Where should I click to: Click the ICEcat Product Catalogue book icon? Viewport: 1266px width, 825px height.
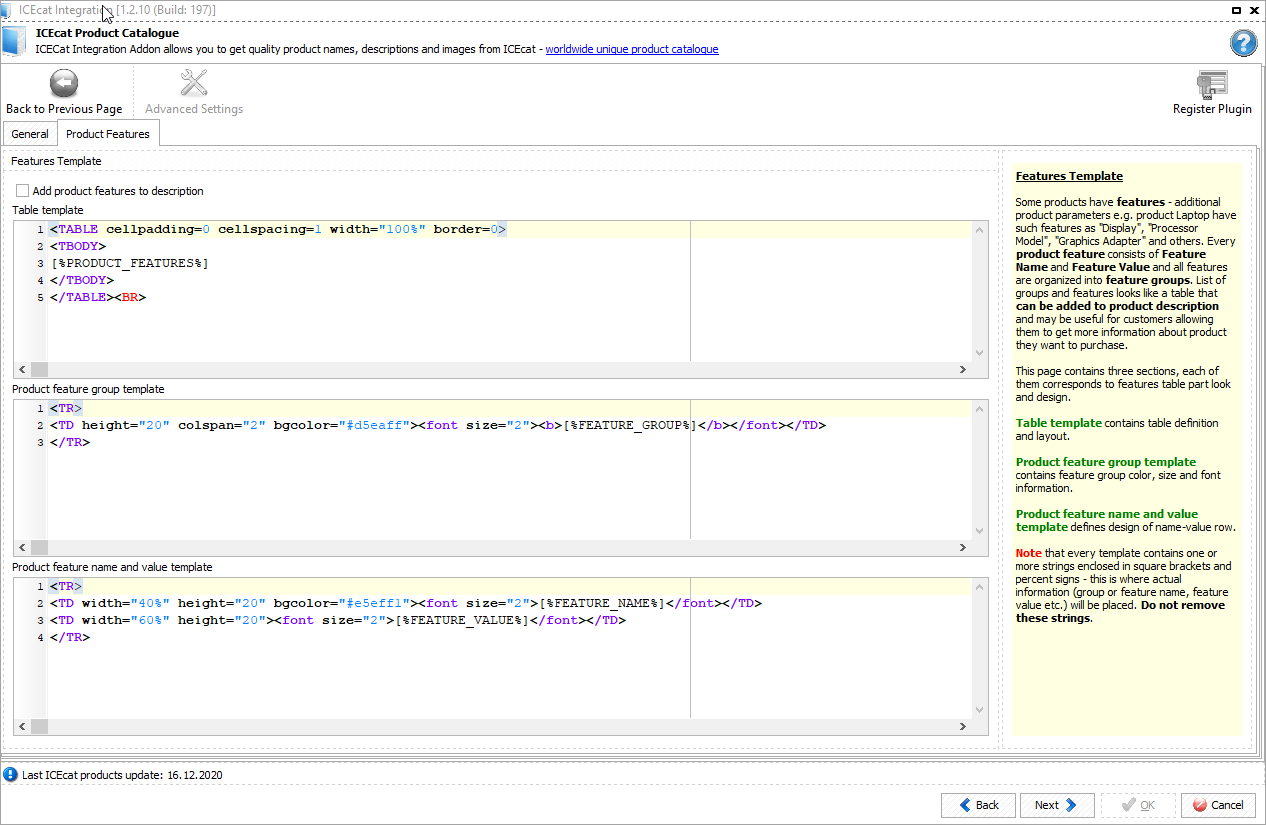coord(14,42)
